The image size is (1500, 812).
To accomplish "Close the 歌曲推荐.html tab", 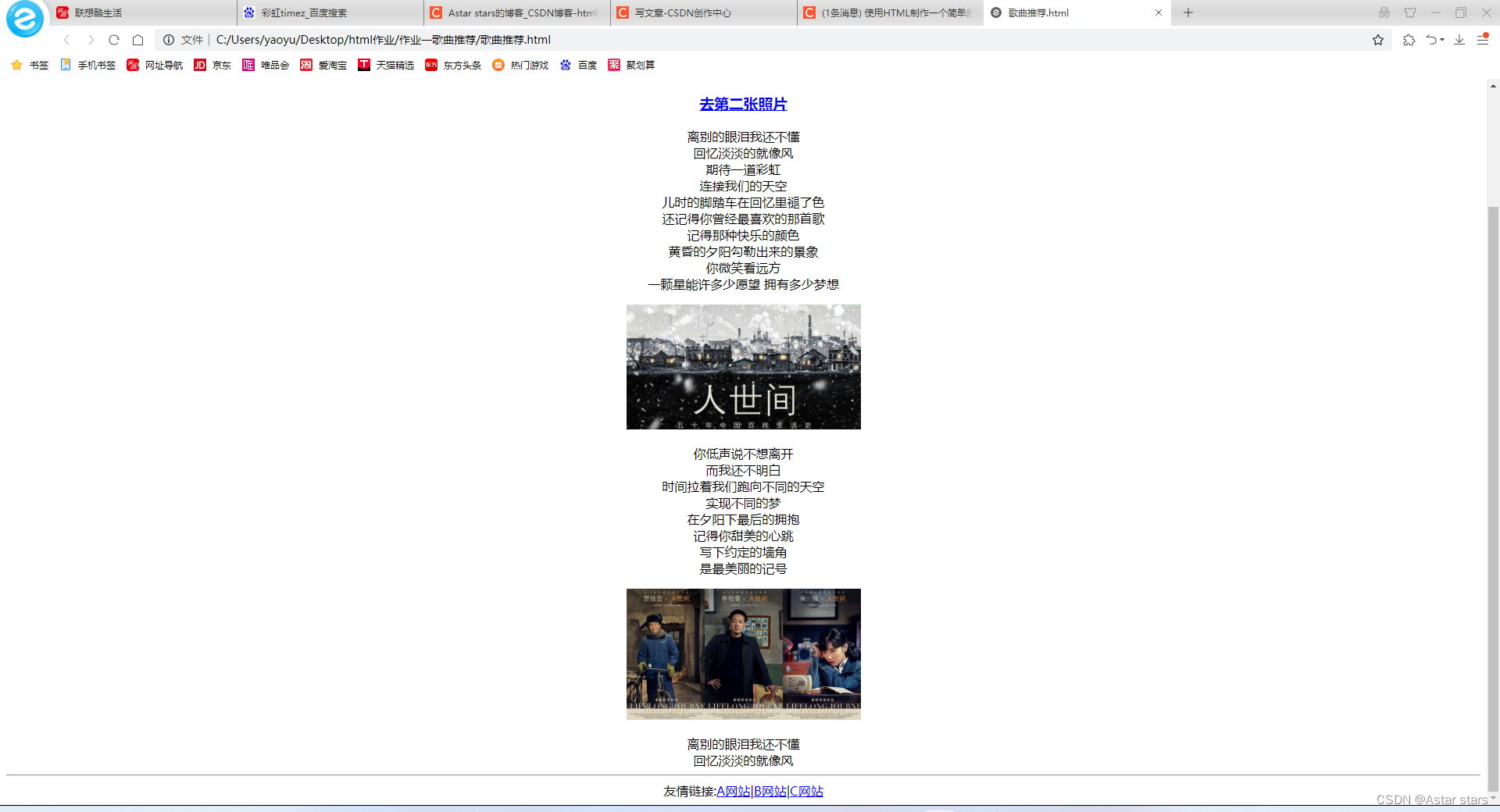I will pos(1159,12).
